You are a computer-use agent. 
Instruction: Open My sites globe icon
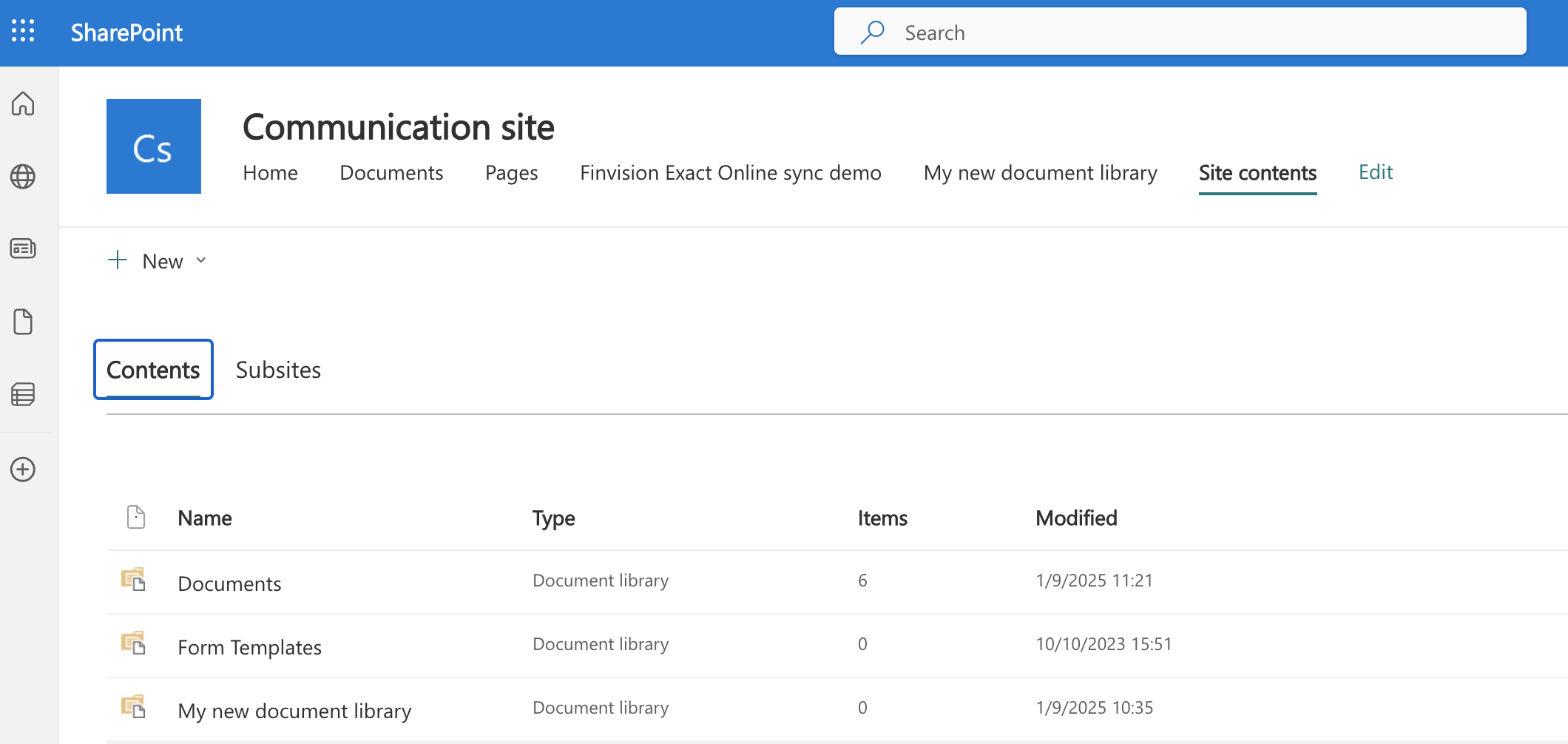coord(23,177)
